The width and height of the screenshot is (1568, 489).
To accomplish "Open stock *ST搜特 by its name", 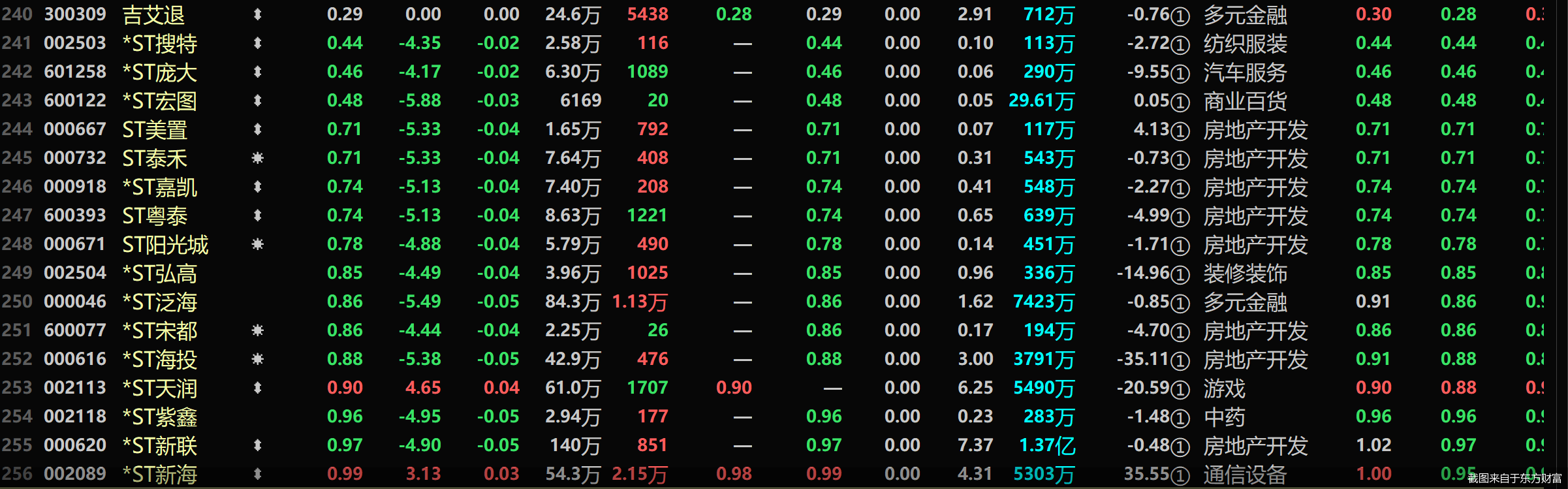I will (160, 44).
